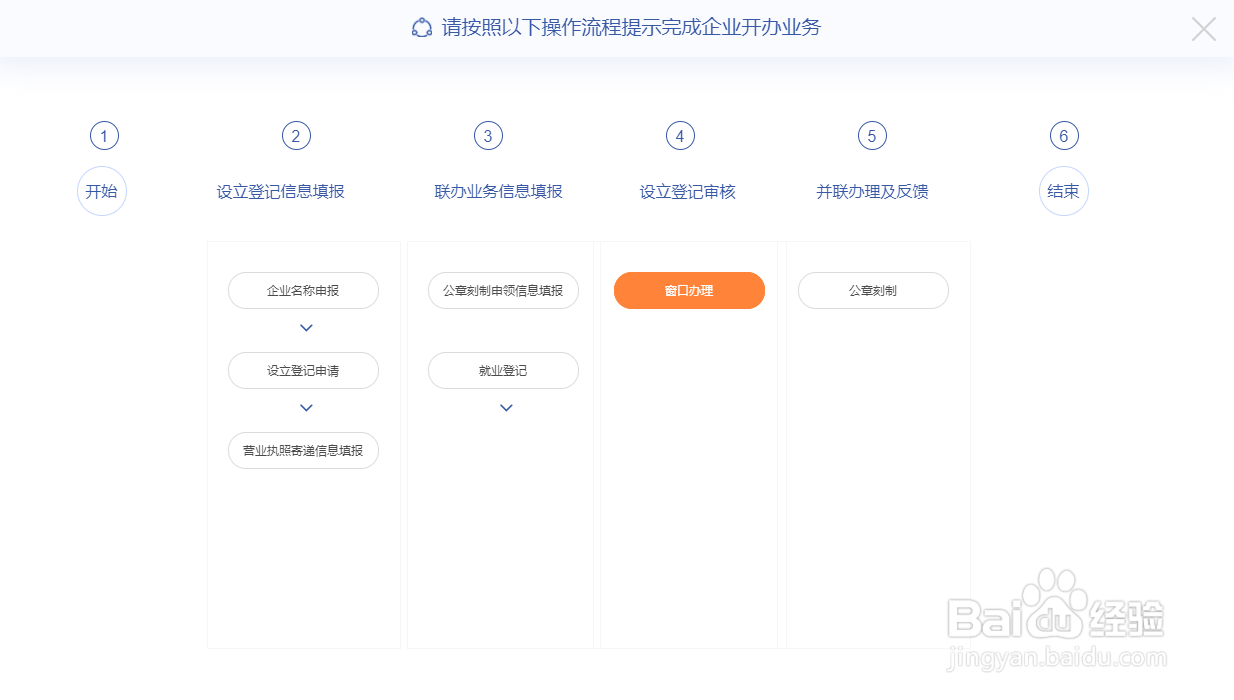The image size is (1234, 700).
Task: Click the chevron under 设立登记申请
Action: click(x=305, y=407)
